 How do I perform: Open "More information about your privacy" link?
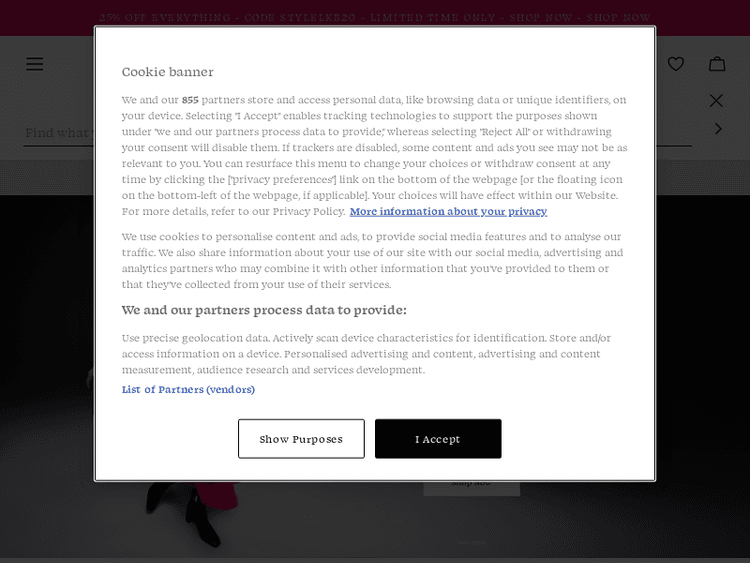[x=448, y=212]
